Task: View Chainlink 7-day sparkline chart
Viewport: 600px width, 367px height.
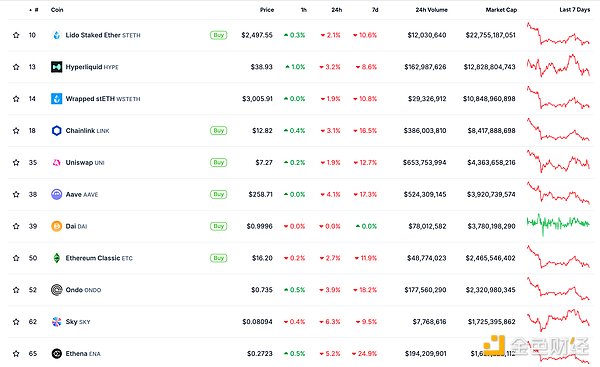Action: click(558, 130)
